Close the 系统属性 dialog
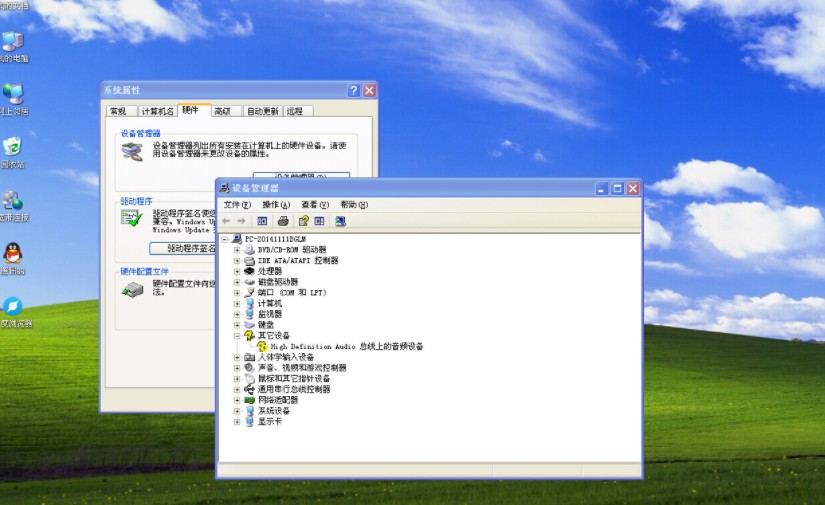Screen dimensions: 825x505 [369, 90]
